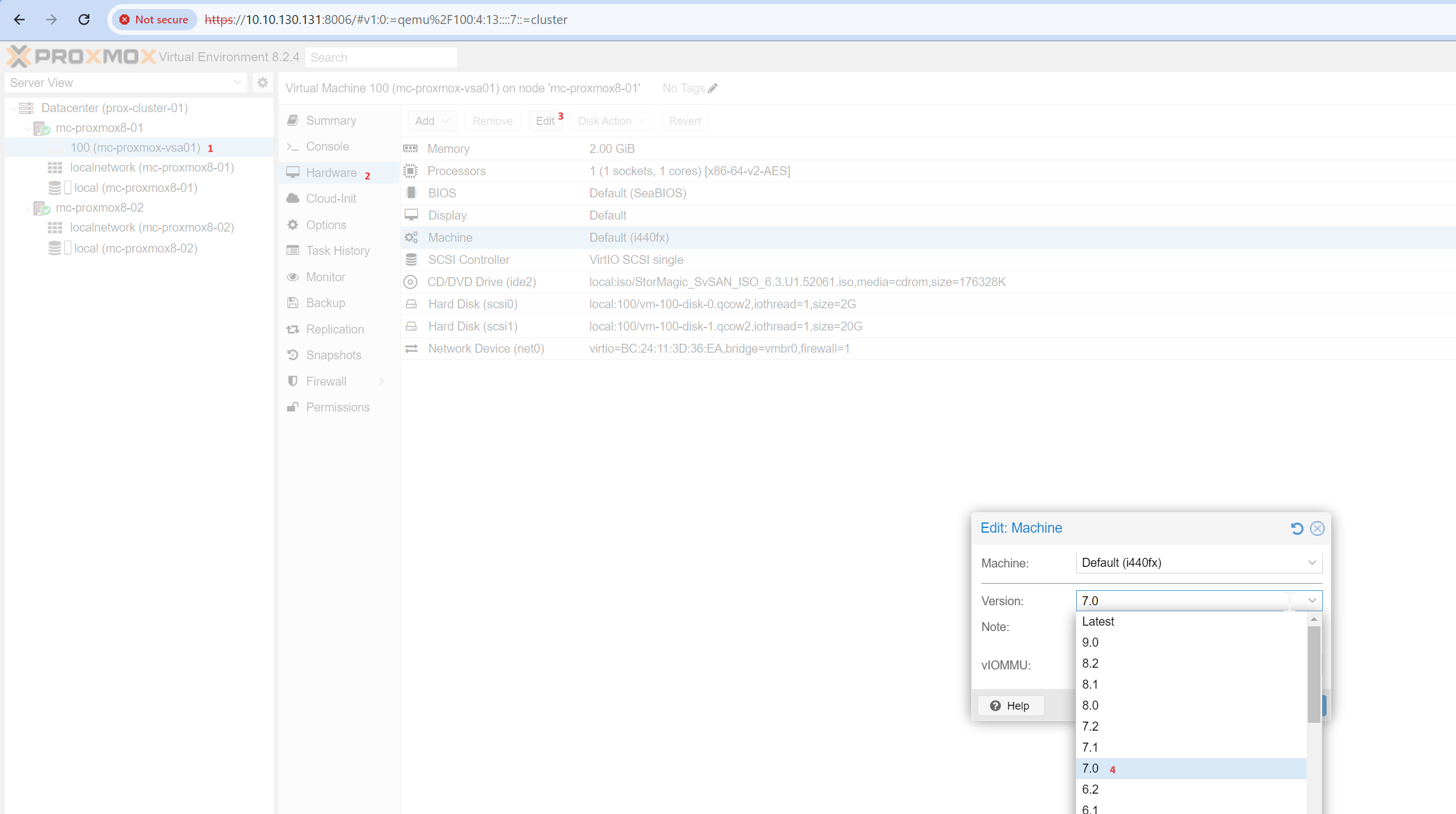Open the Snapshots tab
Image resolution: width=1456 pixels, height=814 pixels.
[339, 355]
